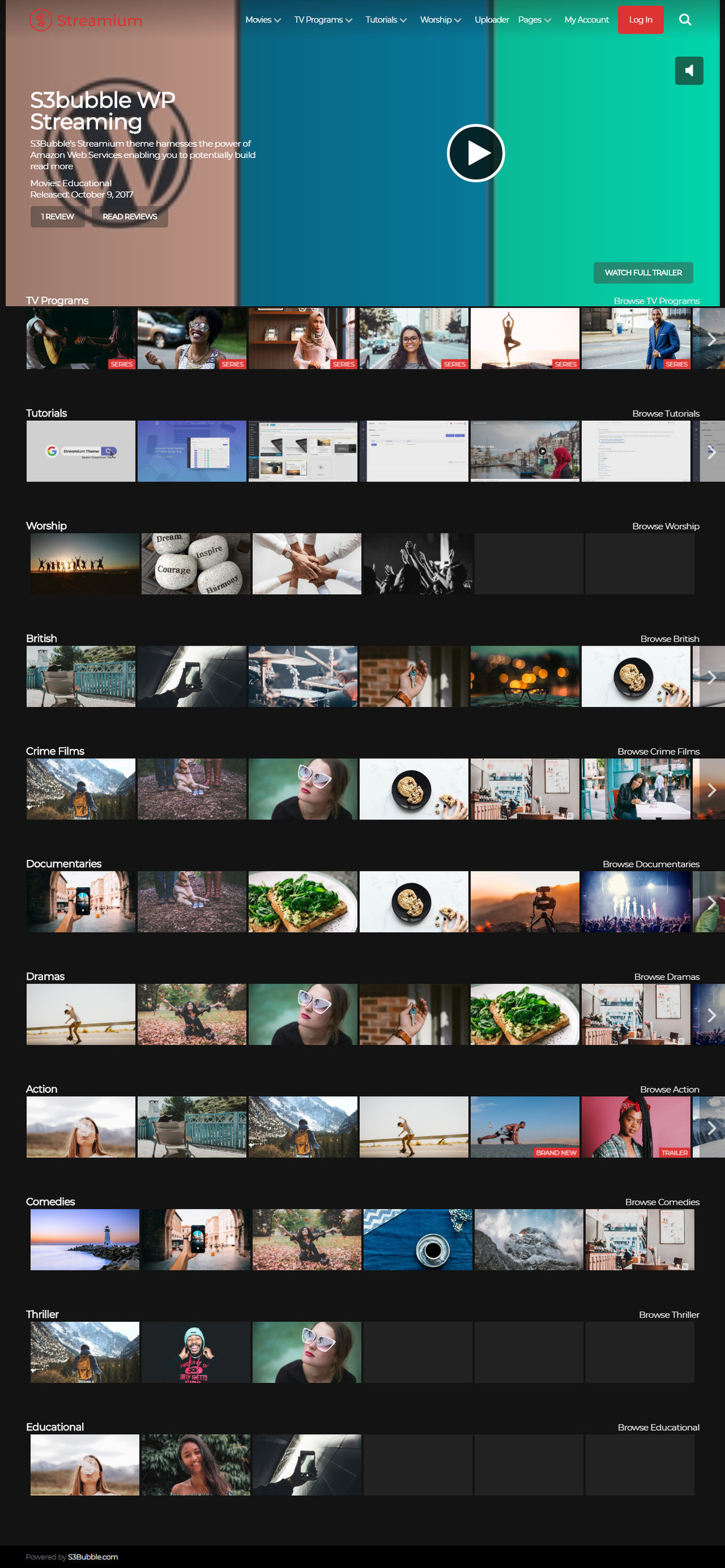Open the search magnifier icon
The image size is (725, 1568).
(685, 20)
